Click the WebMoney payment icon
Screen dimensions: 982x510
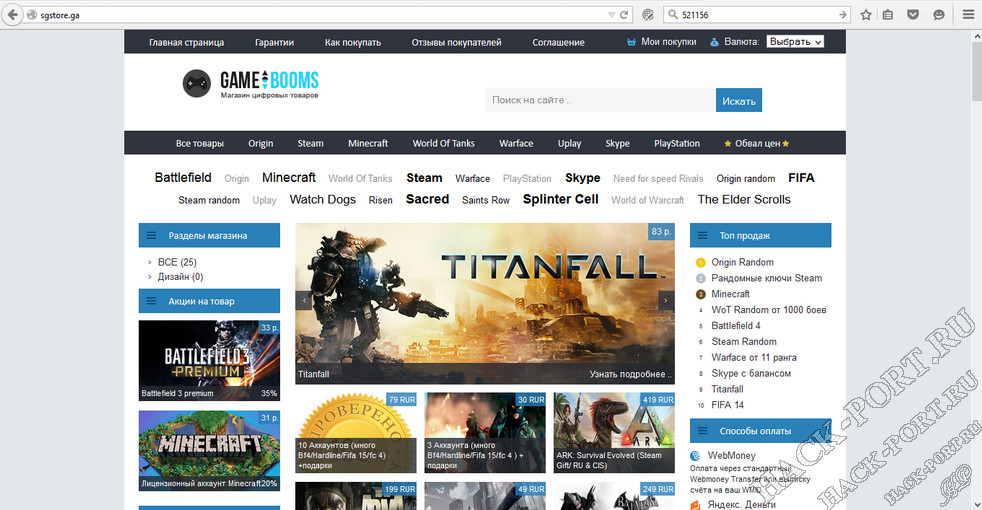point(695,455)
